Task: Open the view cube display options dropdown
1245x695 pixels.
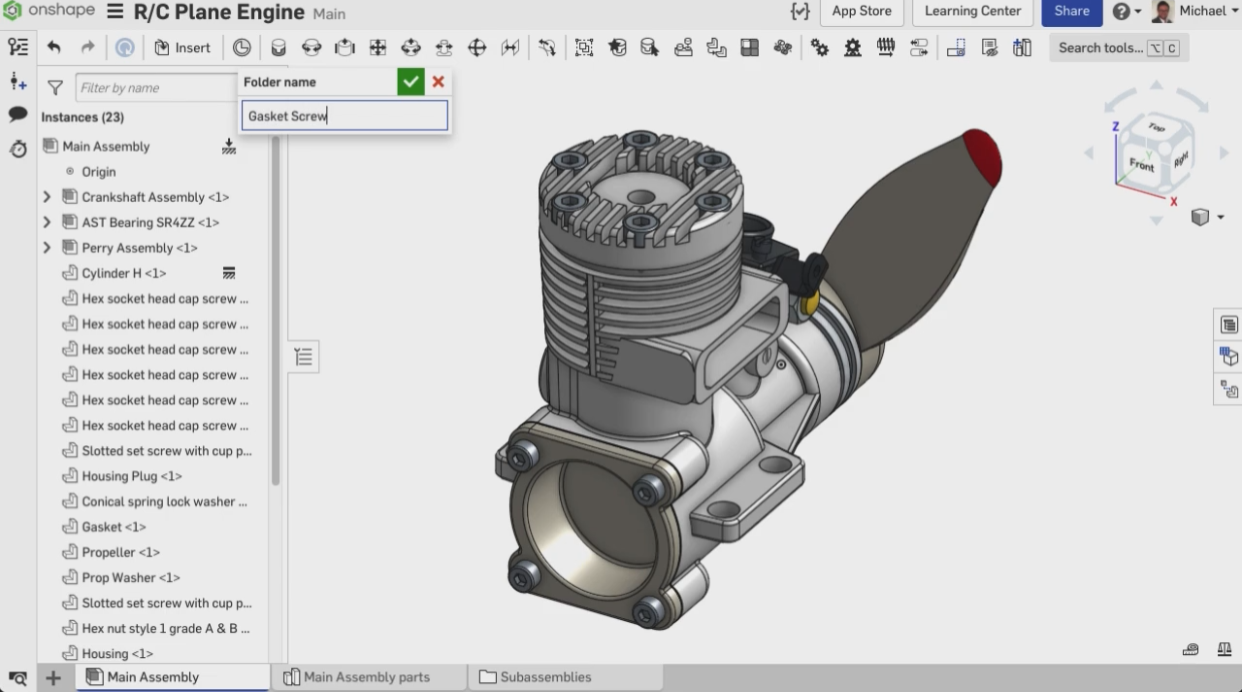Action: (1208, 217)
